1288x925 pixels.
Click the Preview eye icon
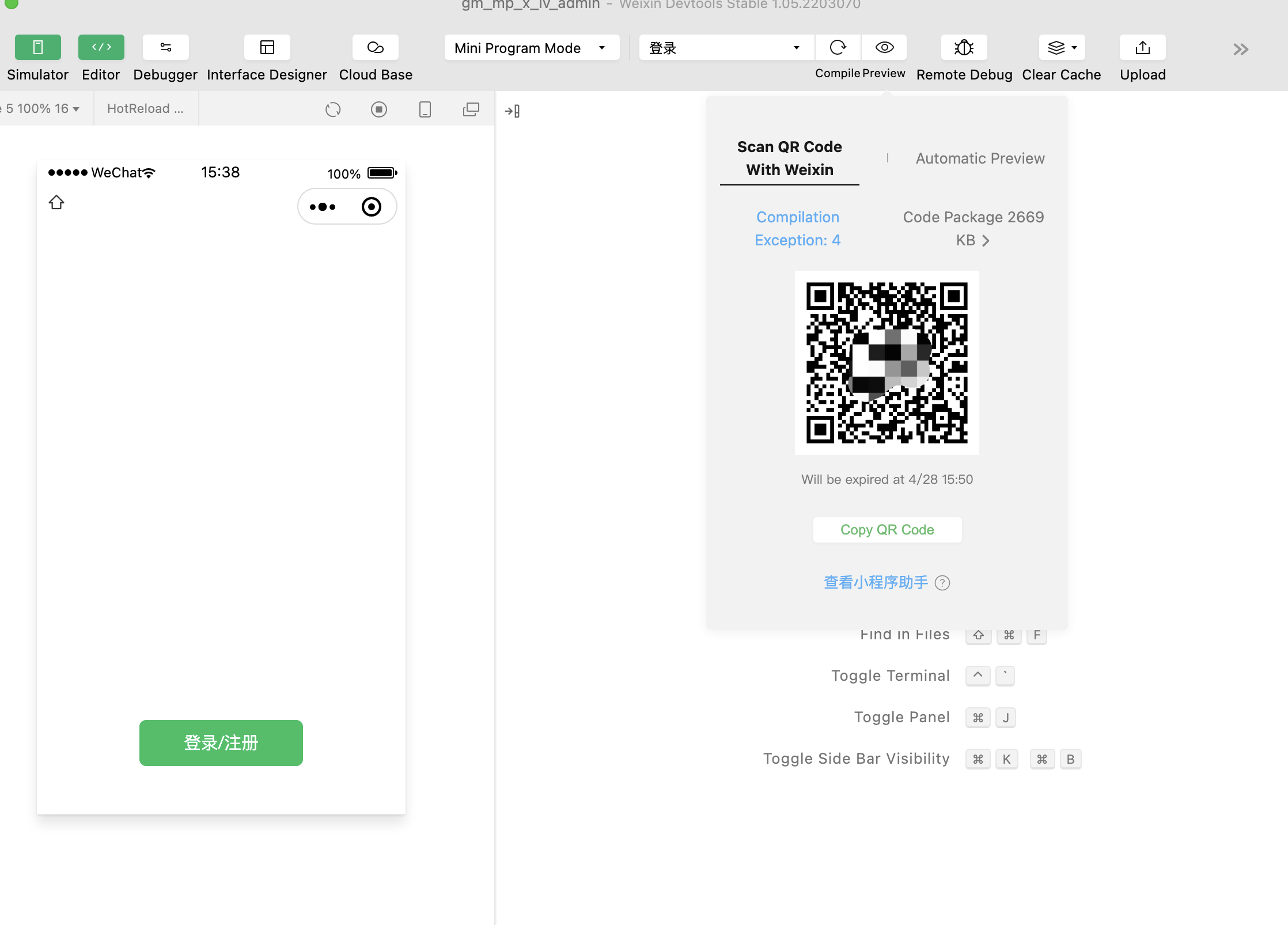tap(884, 47)
